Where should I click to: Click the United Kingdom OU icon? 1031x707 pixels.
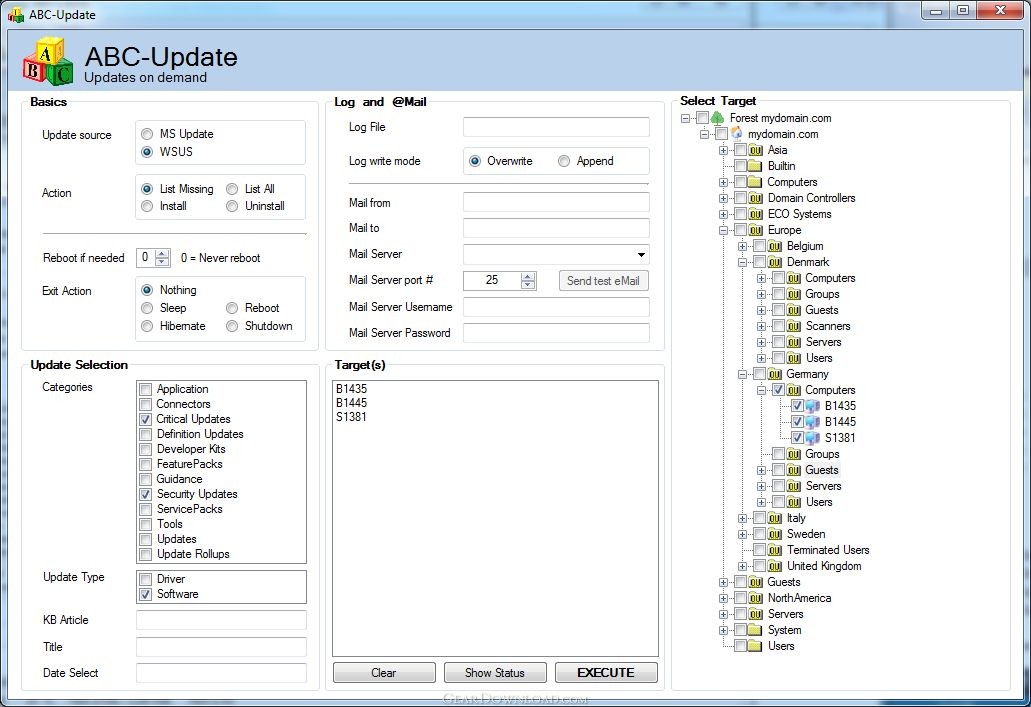pos(775,566)
